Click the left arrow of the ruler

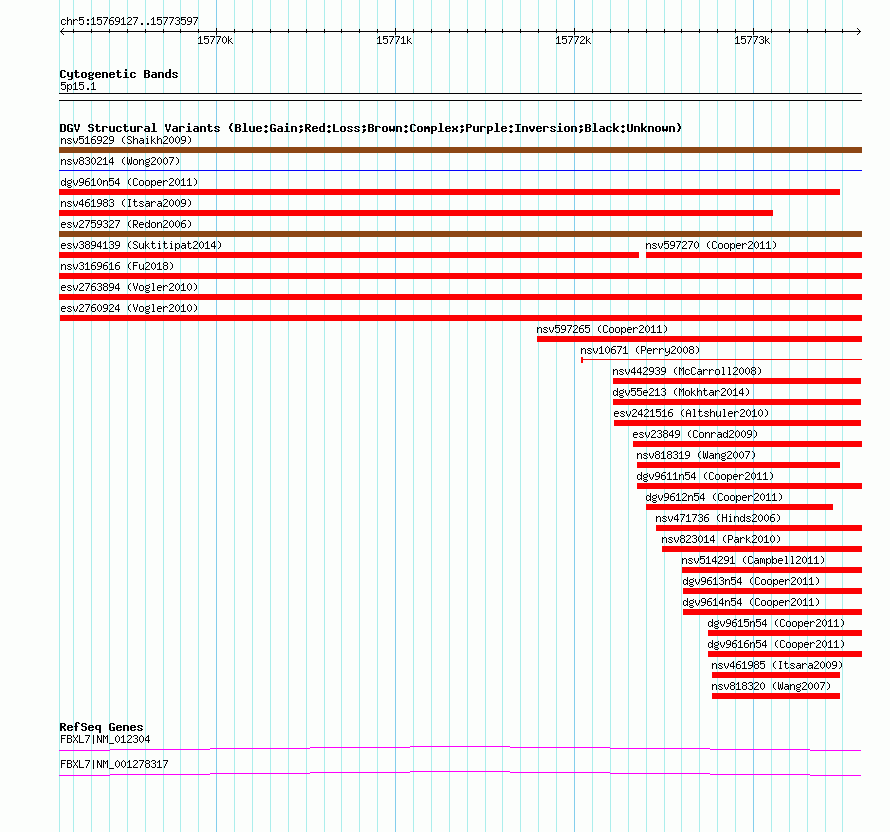62,32
